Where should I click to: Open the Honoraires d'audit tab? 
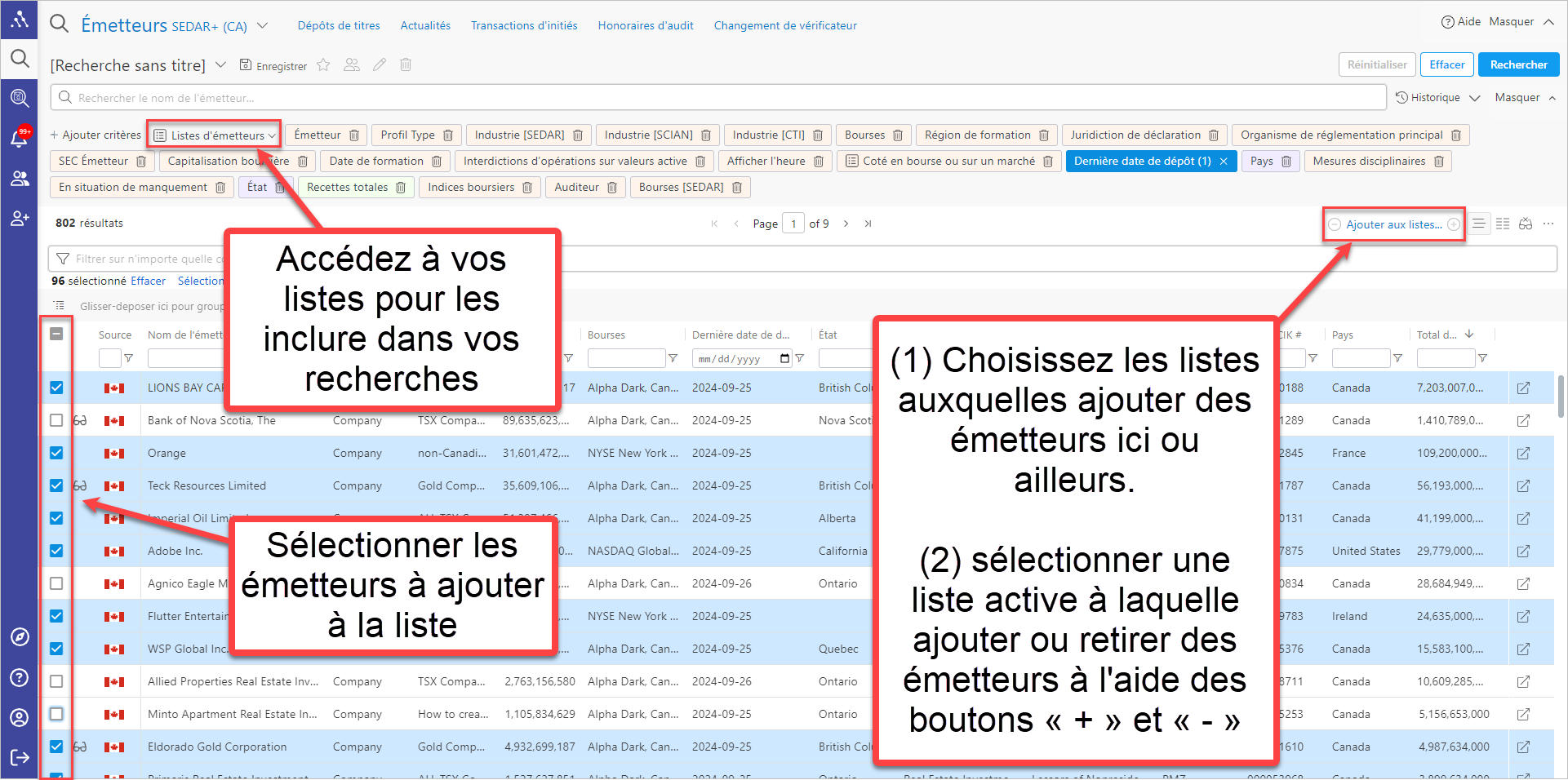pos(646,26)
